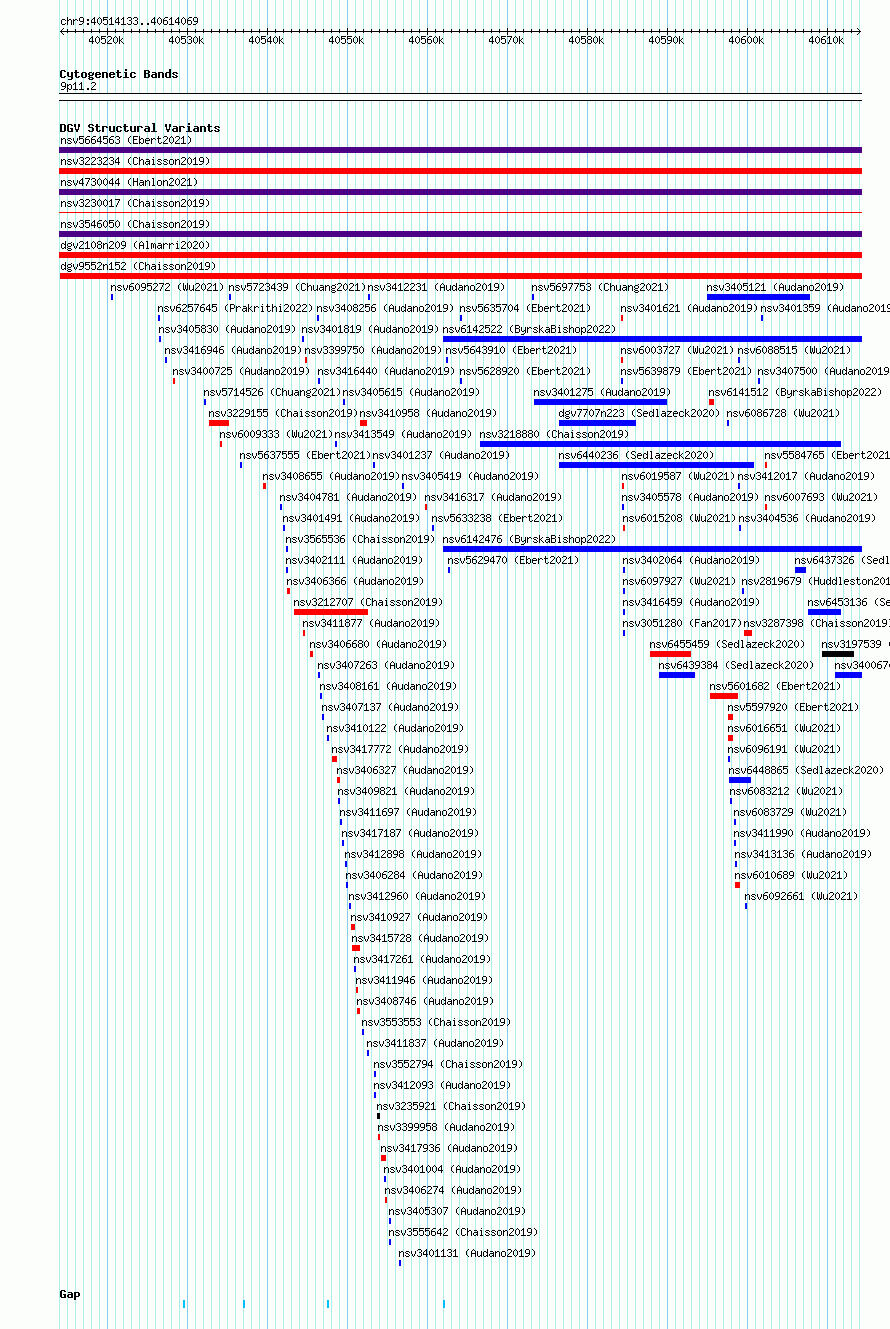Click the black bar of nsv3197539

pyautogui.click(x=838, y=654)
